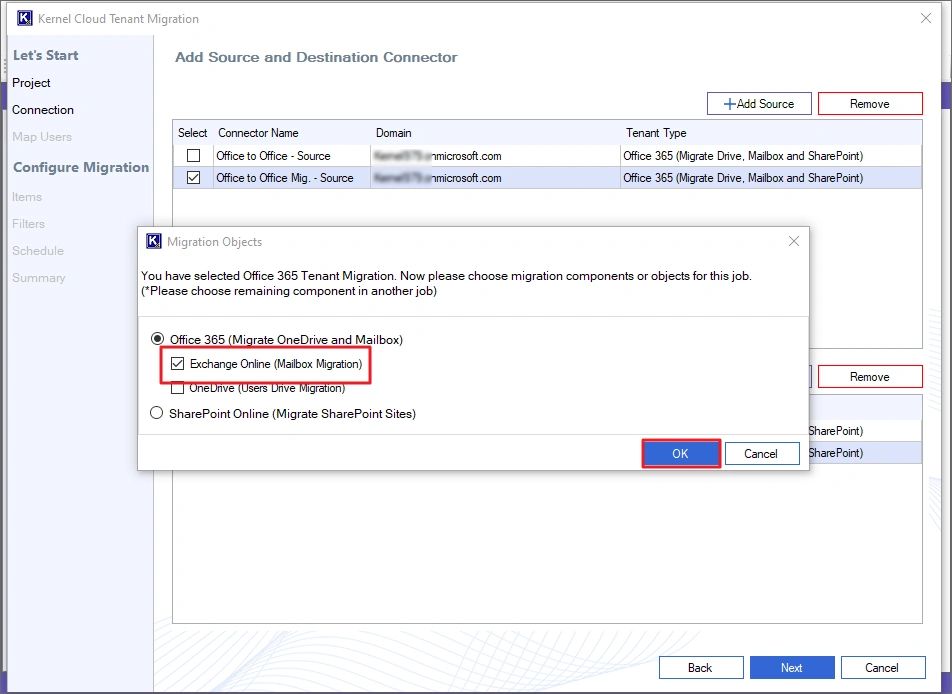This screenshot has height=694, width=952.
Task: Select Office 365 (Migrate OneDrive and Mailbox) radio
Action: point(156,340)
